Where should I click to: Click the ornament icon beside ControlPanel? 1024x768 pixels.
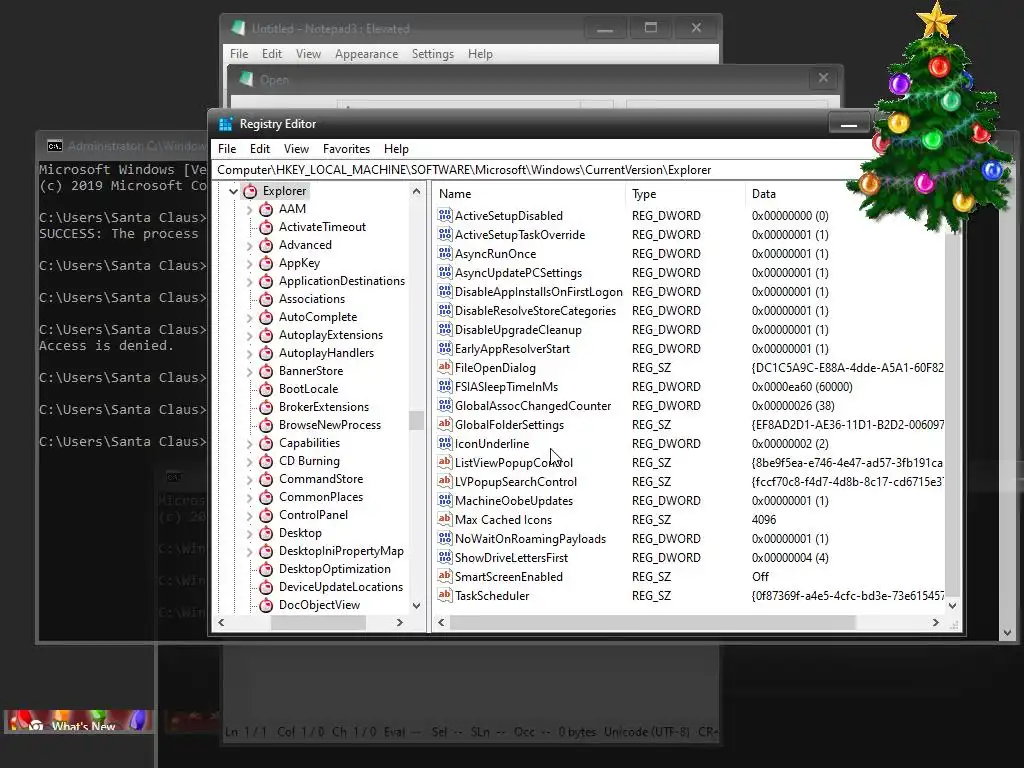[x=266, y=515]
